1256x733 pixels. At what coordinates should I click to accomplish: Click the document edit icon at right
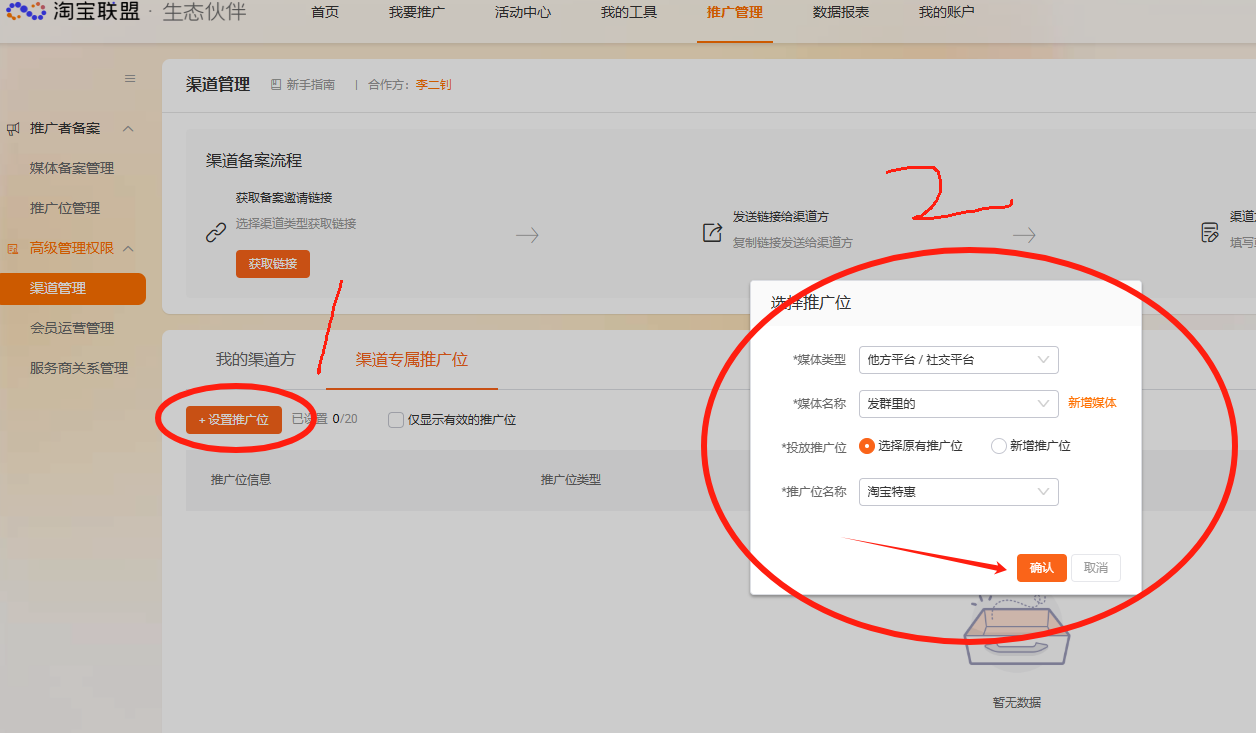point(1210,233)
